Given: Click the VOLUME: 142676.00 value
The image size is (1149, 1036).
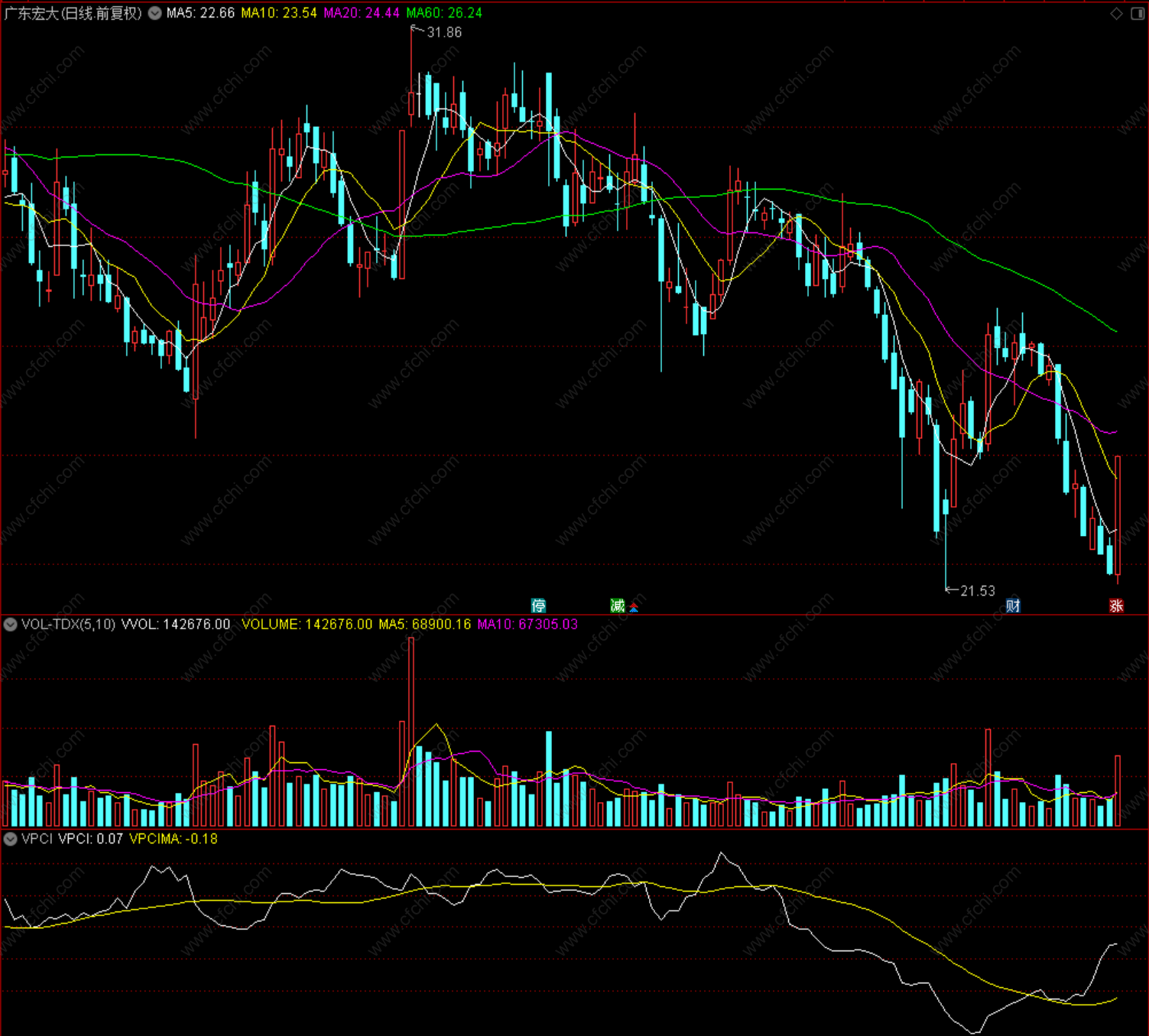Looking at the screenshot, I should pyautogui.click(x=307, y=625).
